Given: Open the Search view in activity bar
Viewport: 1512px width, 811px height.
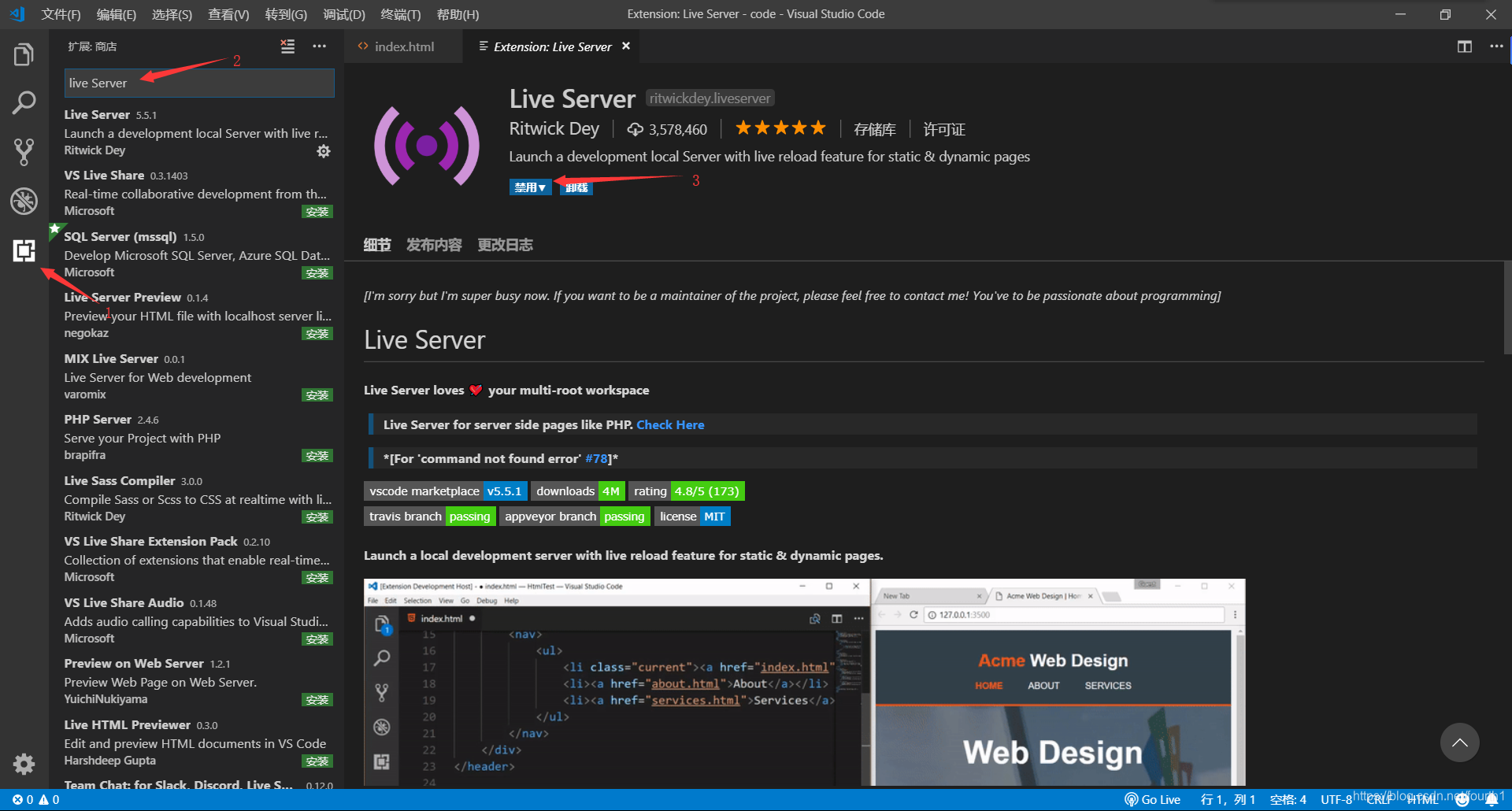Looking at the screenshot, I should (x=24, y=103).
